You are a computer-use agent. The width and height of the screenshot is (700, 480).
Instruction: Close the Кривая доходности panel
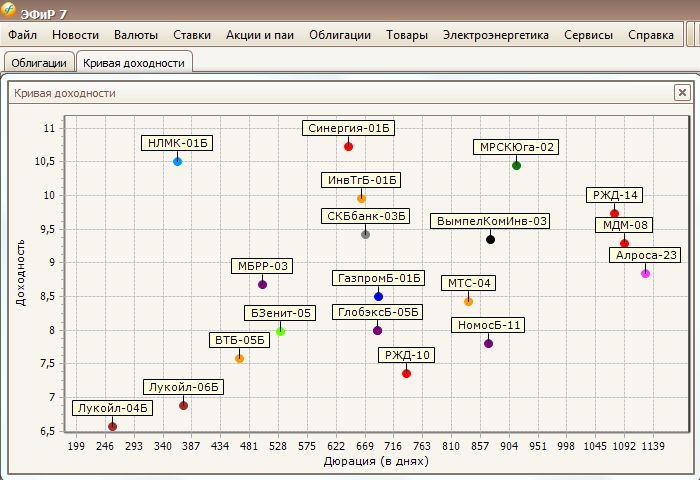pos(682,93)
